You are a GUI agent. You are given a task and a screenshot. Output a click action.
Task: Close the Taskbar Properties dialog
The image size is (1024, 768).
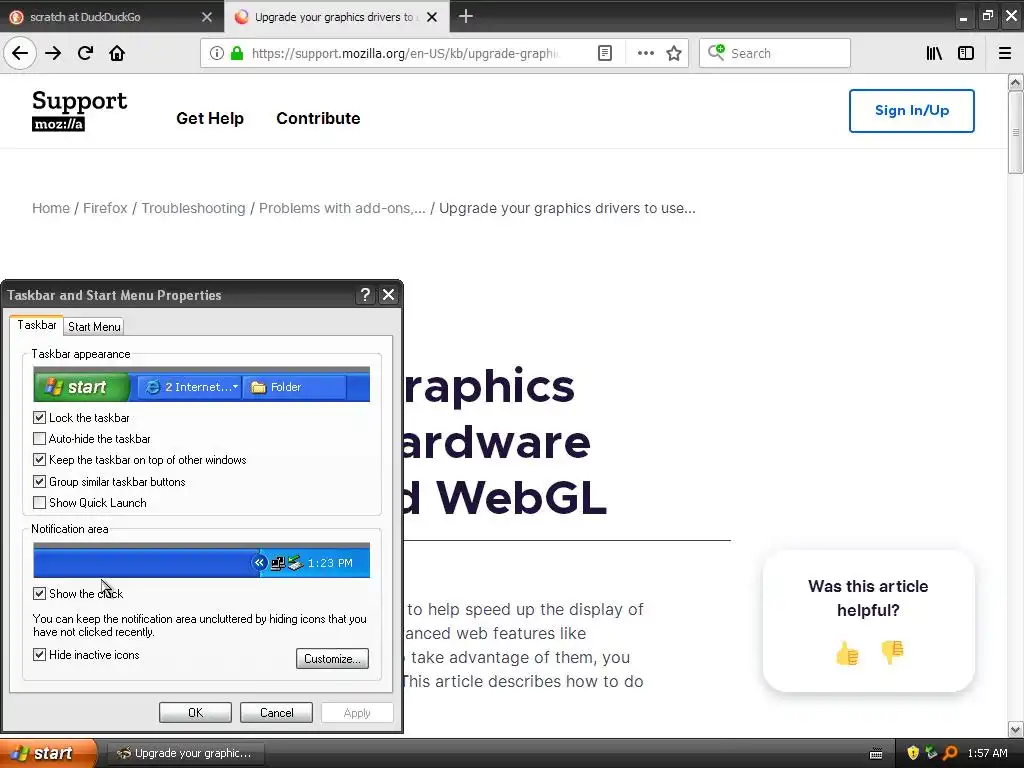coord(389,295)
